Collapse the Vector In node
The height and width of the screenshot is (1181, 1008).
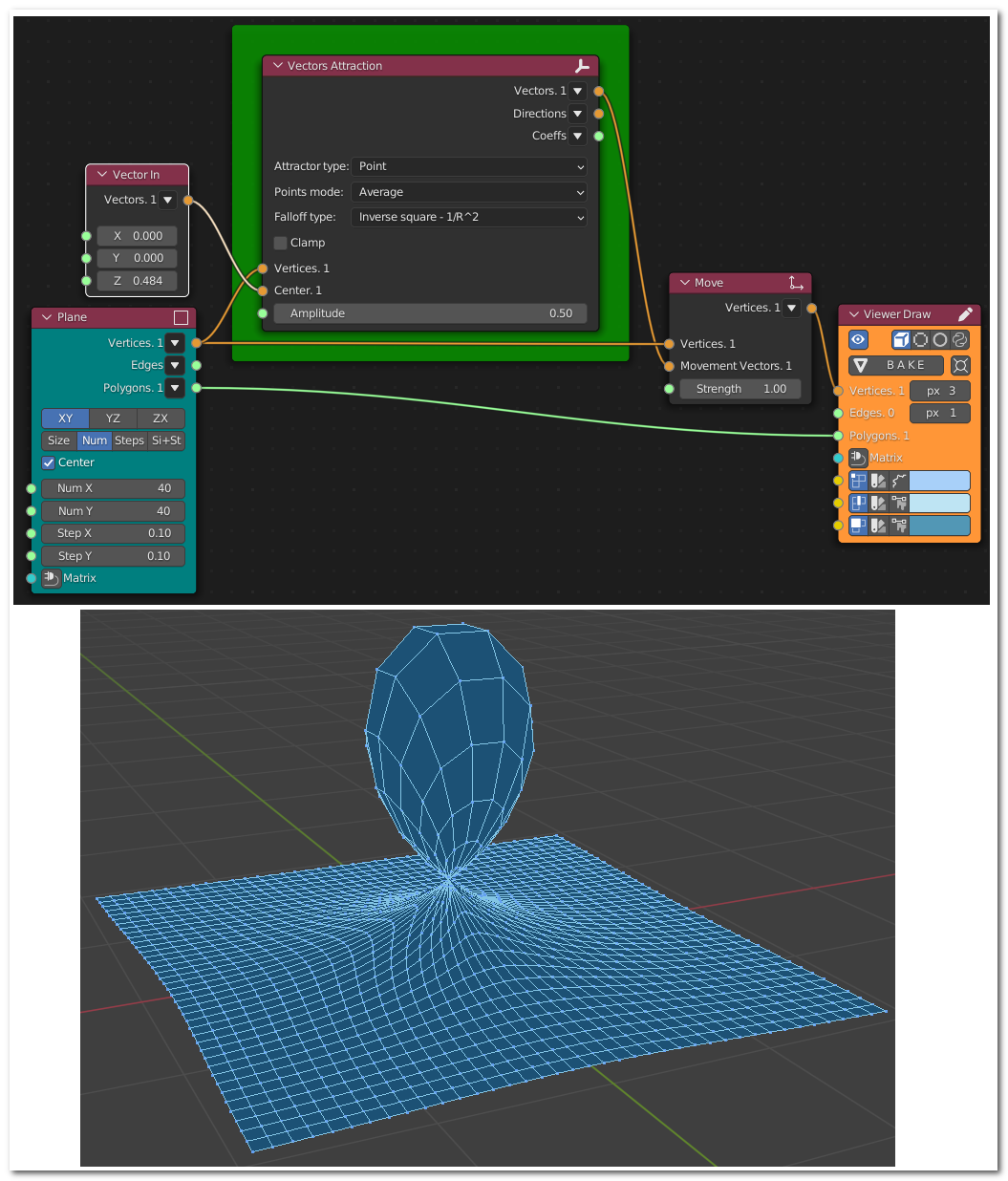(x=102, y=175)
